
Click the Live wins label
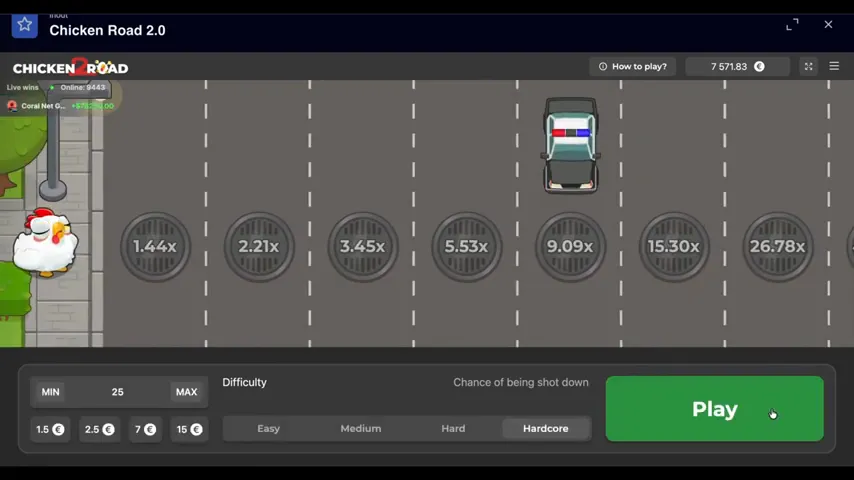tap(22, 87)
